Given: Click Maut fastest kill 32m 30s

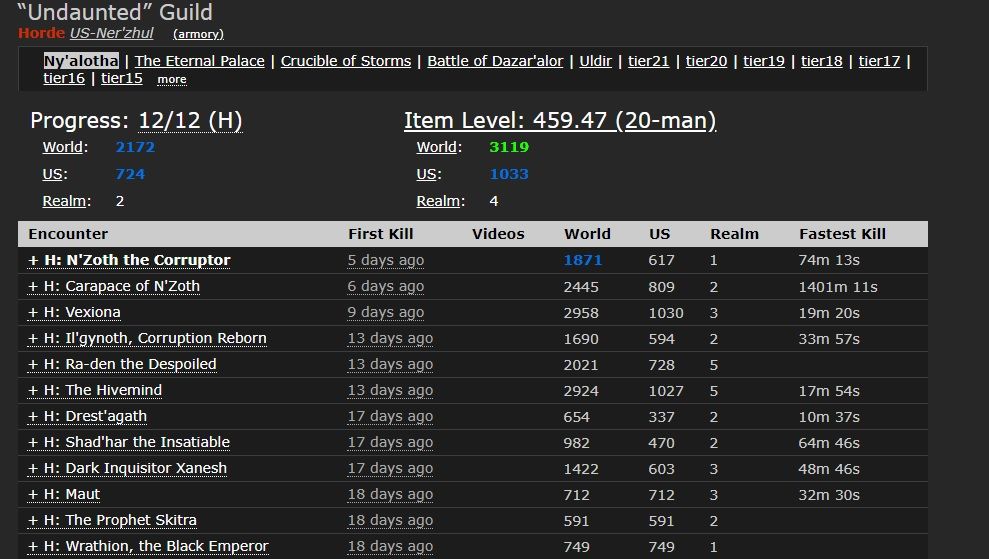Looking at the screenshot, I should [x=829, y=495].
